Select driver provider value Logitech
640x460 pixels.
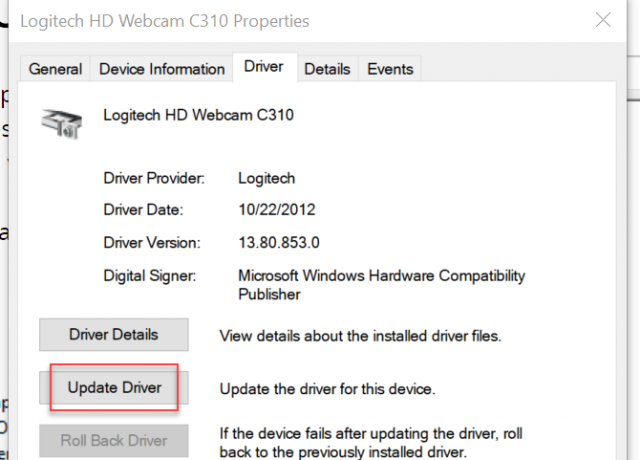click(267, 179)
